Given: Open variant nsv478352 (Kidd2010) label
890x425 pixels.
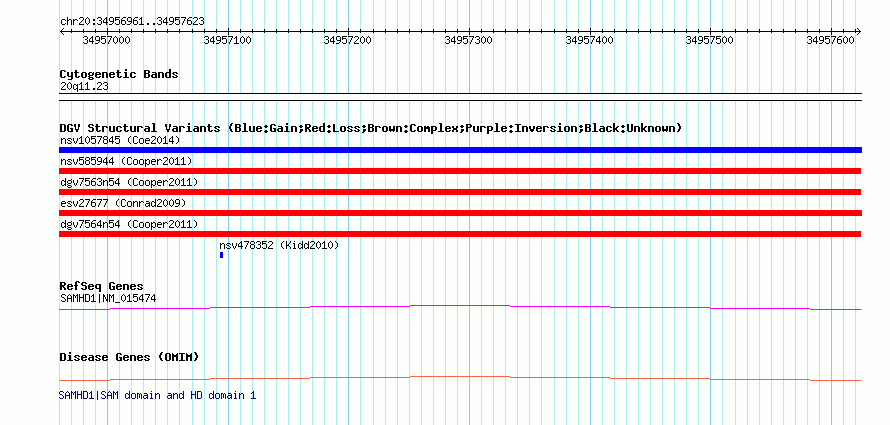Looking at the screenshot, I should [x=279, y=245].
